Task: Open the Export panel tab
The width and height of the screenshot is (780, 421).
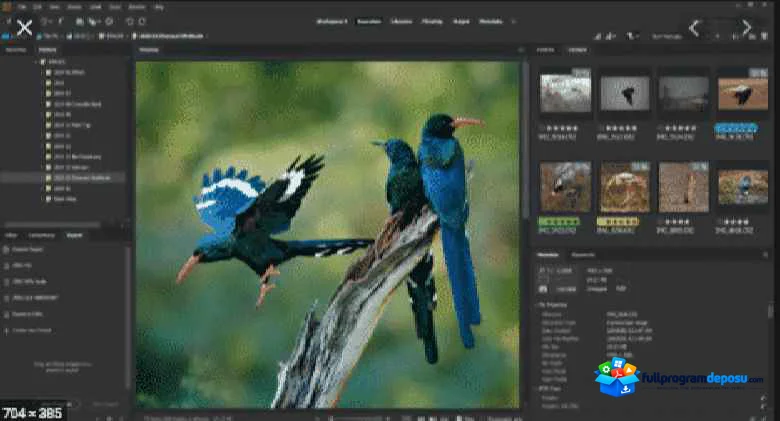Action: pyautogui.click(x=74, y=235)
